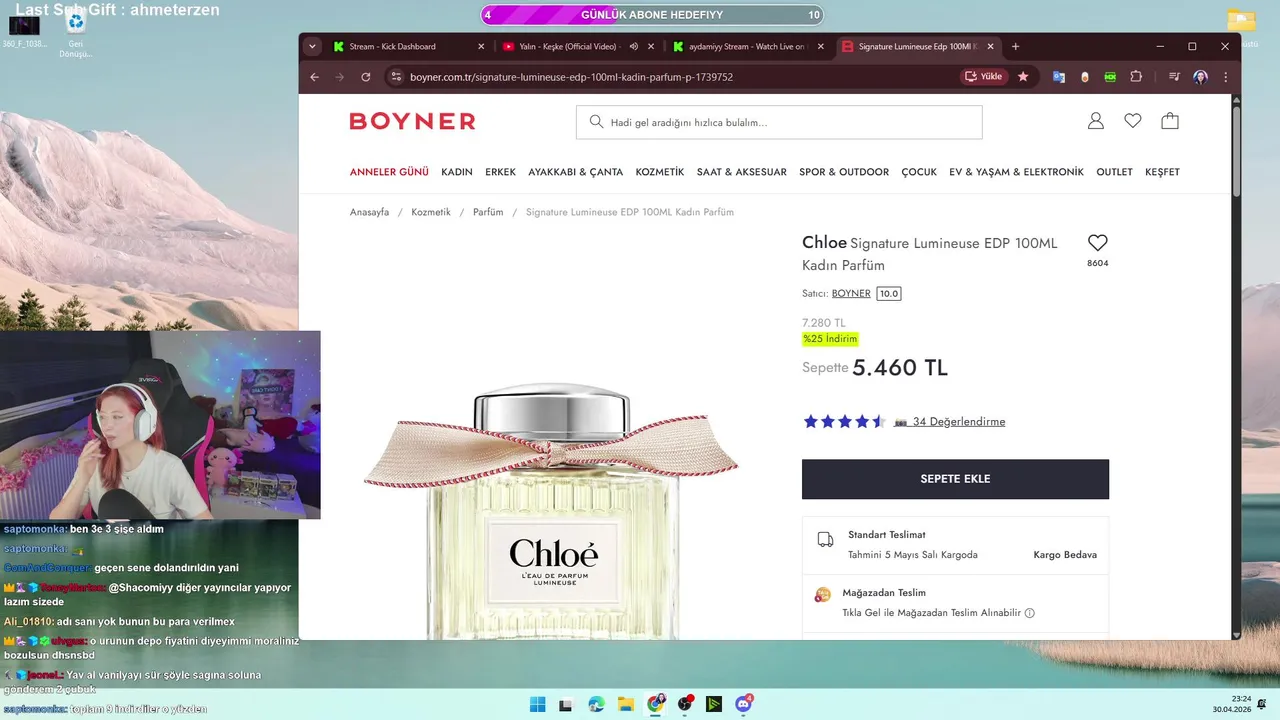This screenshot has height=720, width=1280.
Task: Go to Parfüm breadcrumb
Action: [x=488, y=212]
